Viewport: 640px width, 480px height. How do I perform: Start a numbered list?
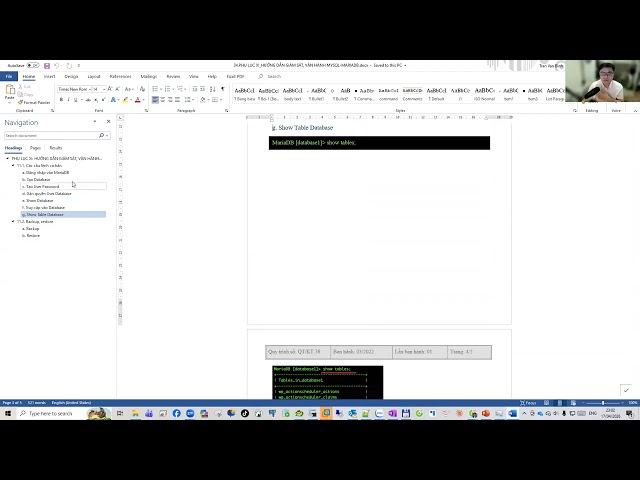click(x=167, y=89)
